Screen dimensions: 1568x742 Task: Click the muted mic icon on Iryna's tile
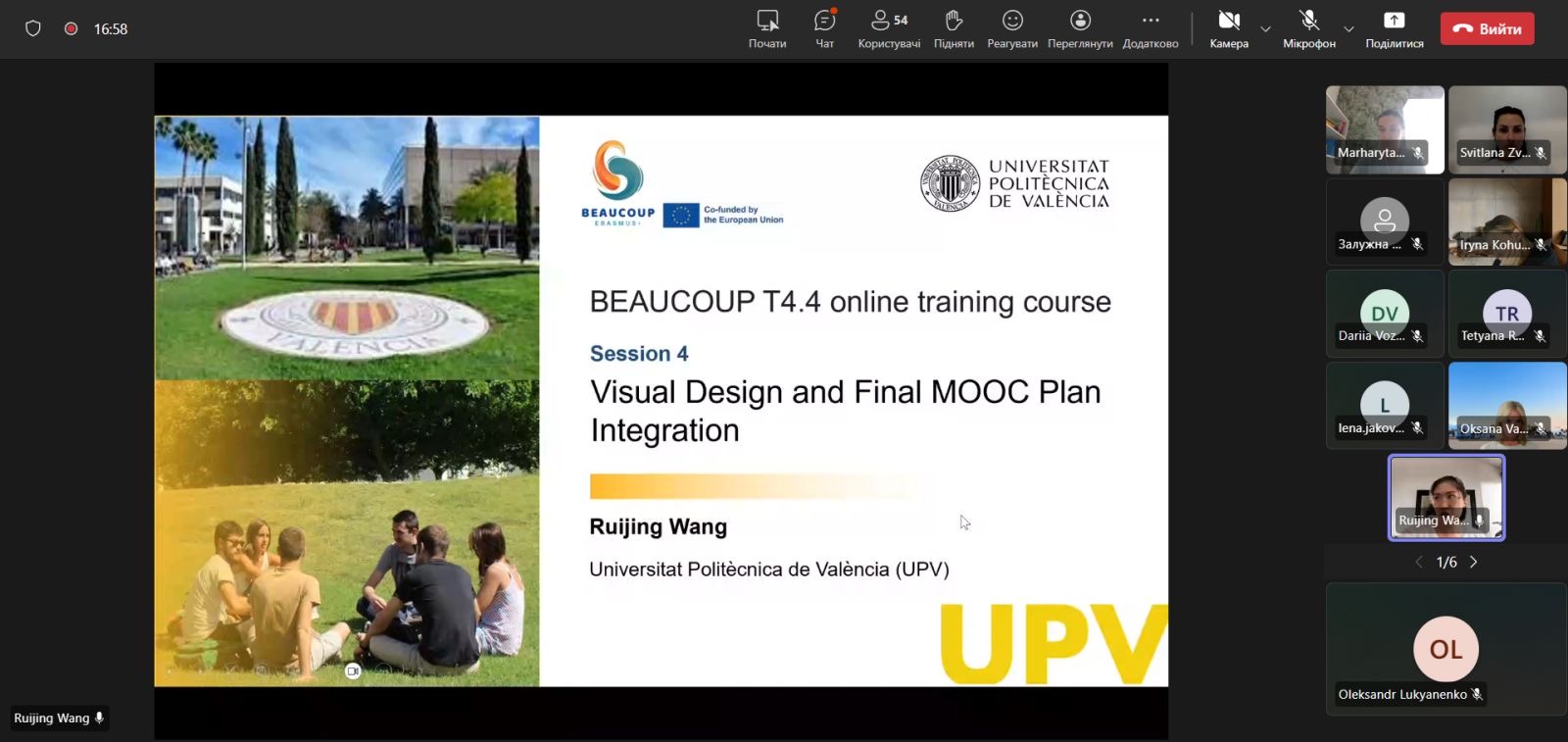(1541, 245)
